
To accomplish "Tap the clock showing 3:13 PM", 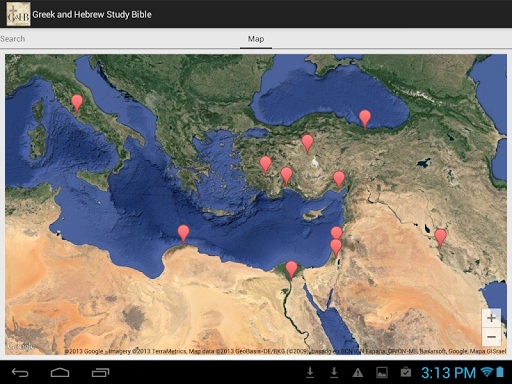I will tap(448, 373).
